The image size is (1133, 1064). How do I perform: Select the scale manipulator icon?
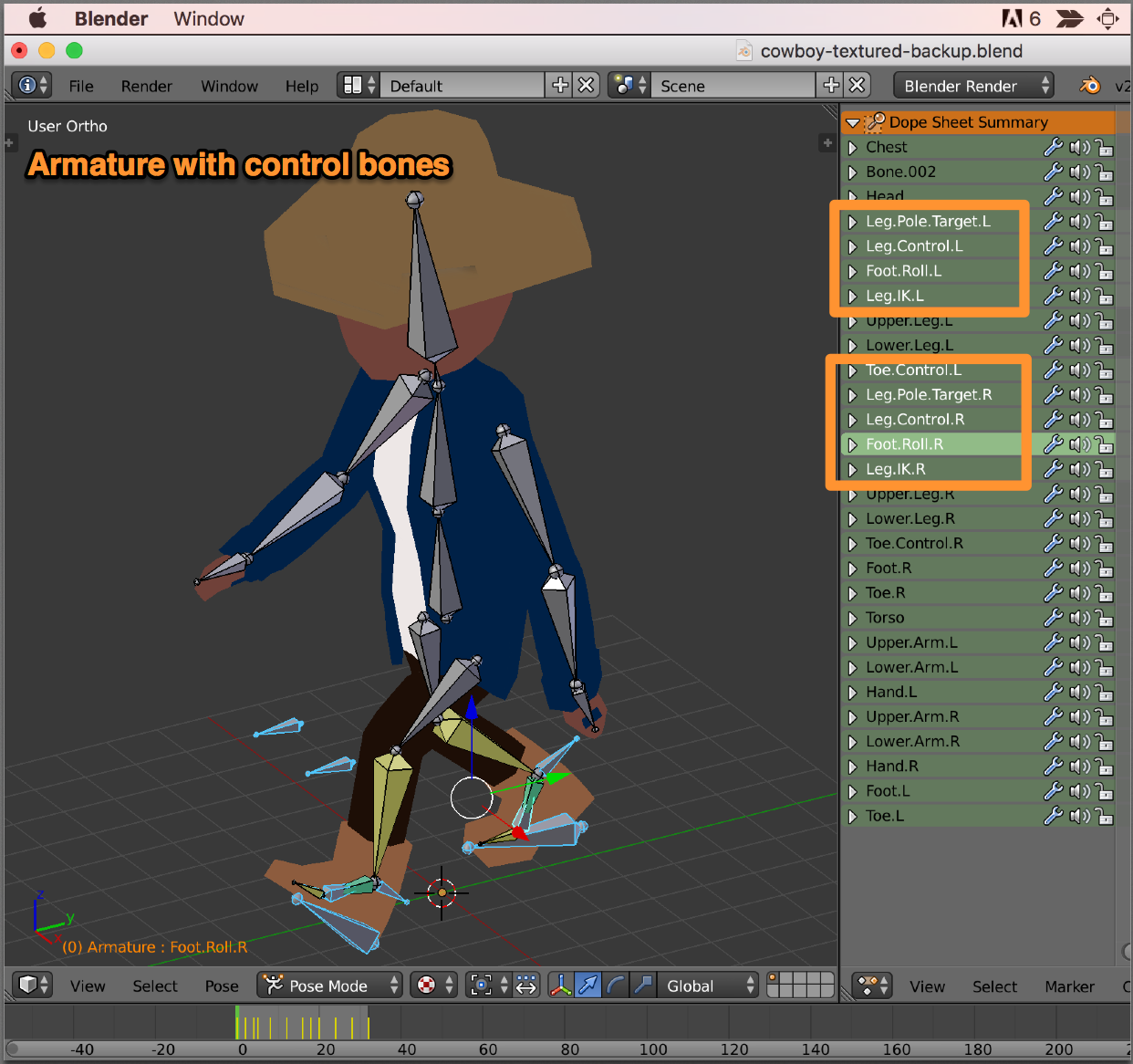643,985
